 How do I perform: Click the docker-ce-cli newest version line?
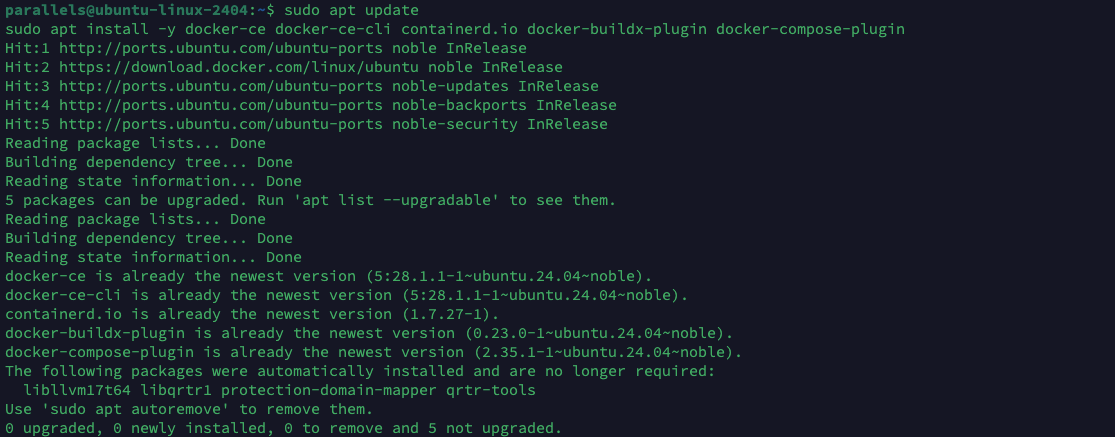pyautogui.click(x=346, y=295)
